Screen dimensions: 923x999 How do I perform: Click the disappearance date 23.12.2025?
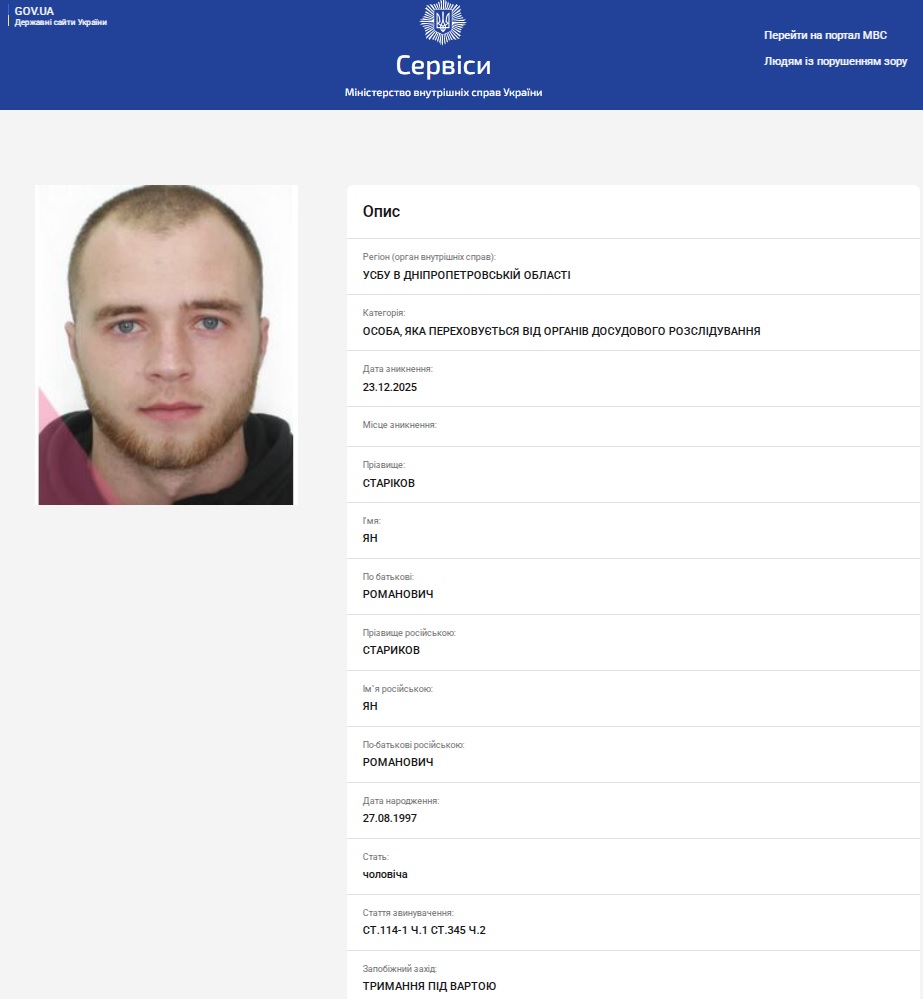tap(390, 387)
